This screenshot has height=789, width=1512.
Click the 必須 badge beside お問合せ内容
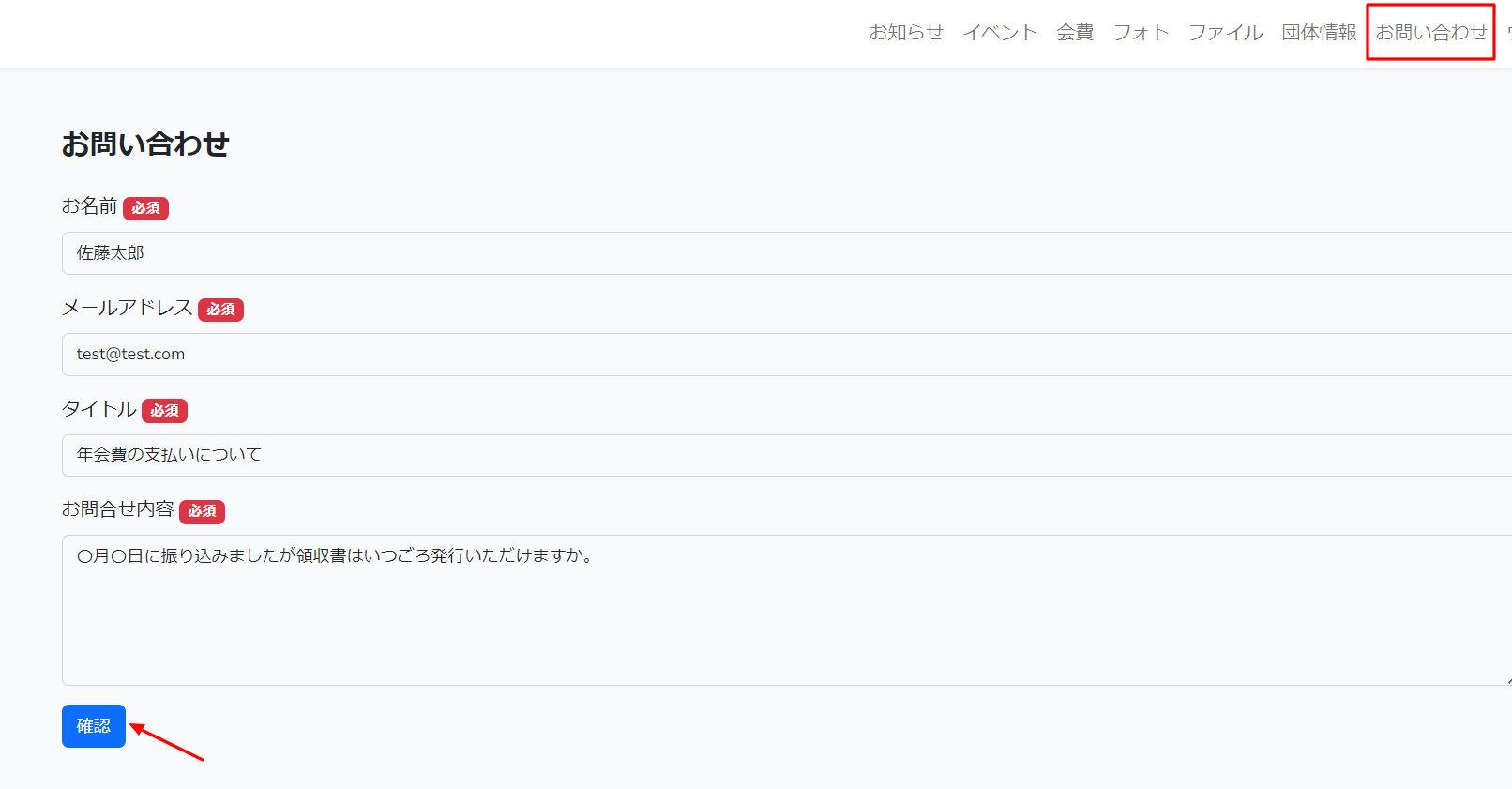(x=202, y=511)
